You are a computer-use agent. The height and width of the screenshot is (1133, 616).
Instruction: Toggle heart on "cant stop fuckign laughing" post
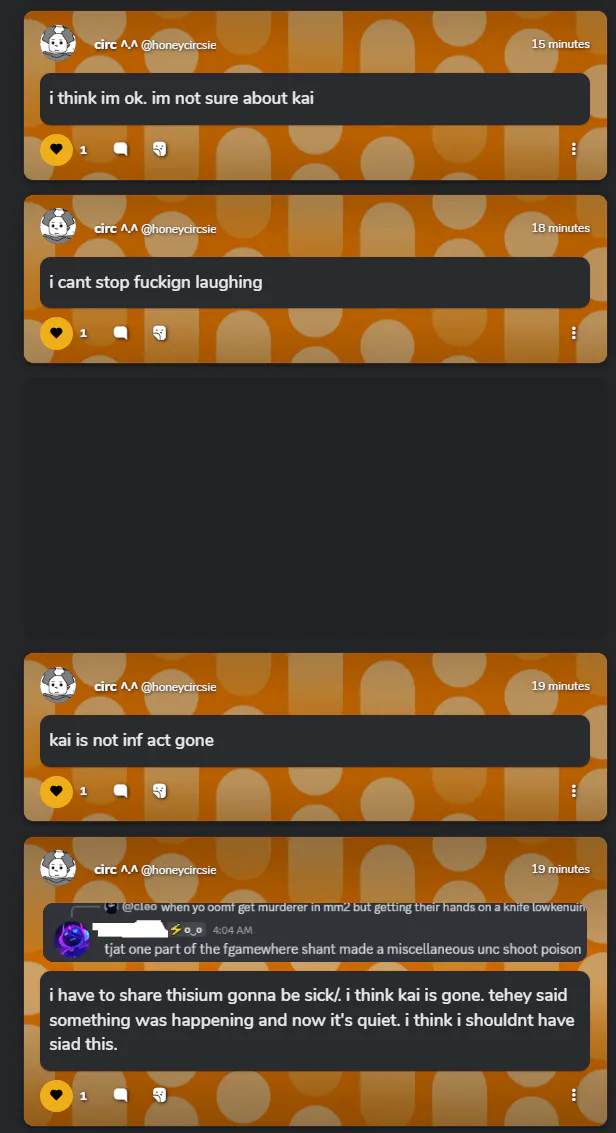point(56,333)
